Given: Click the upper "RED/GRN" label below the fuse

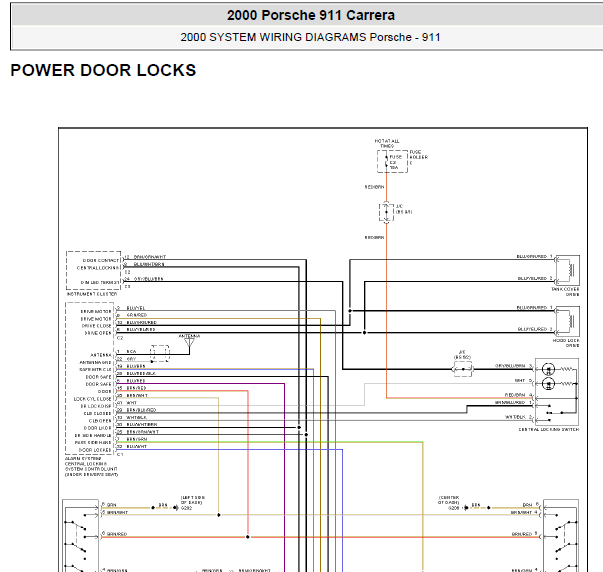Looking at the screenshot, I should (374, 187).
